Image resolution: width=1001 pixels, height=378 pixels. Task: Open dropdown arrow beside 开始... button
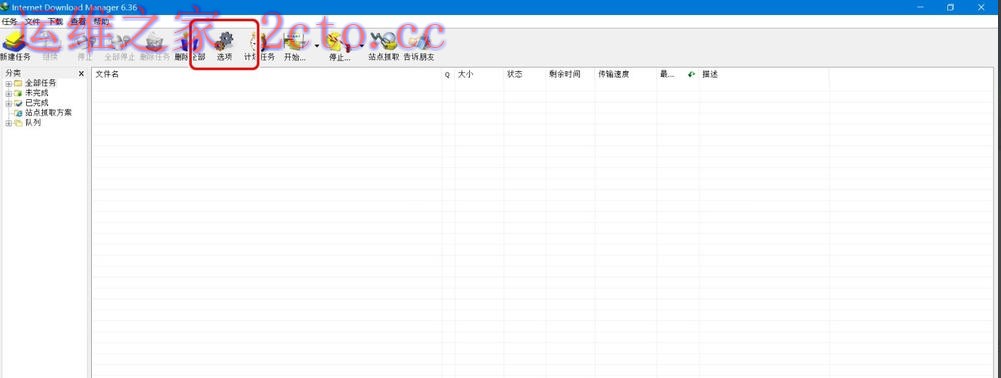tap(317, 46)
